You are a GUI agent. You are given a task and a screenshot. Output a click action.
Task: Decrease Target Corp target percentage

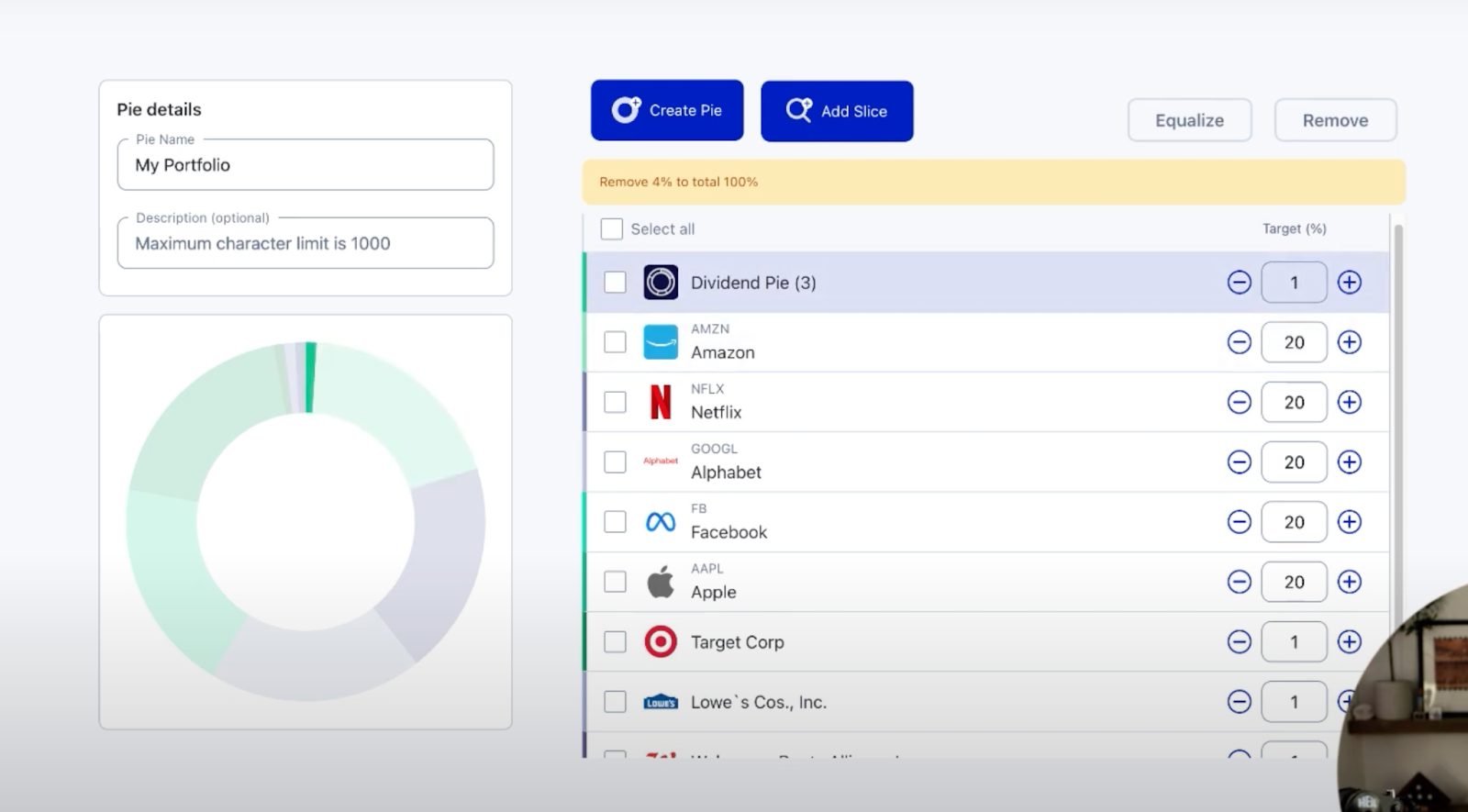(1240, 642)
